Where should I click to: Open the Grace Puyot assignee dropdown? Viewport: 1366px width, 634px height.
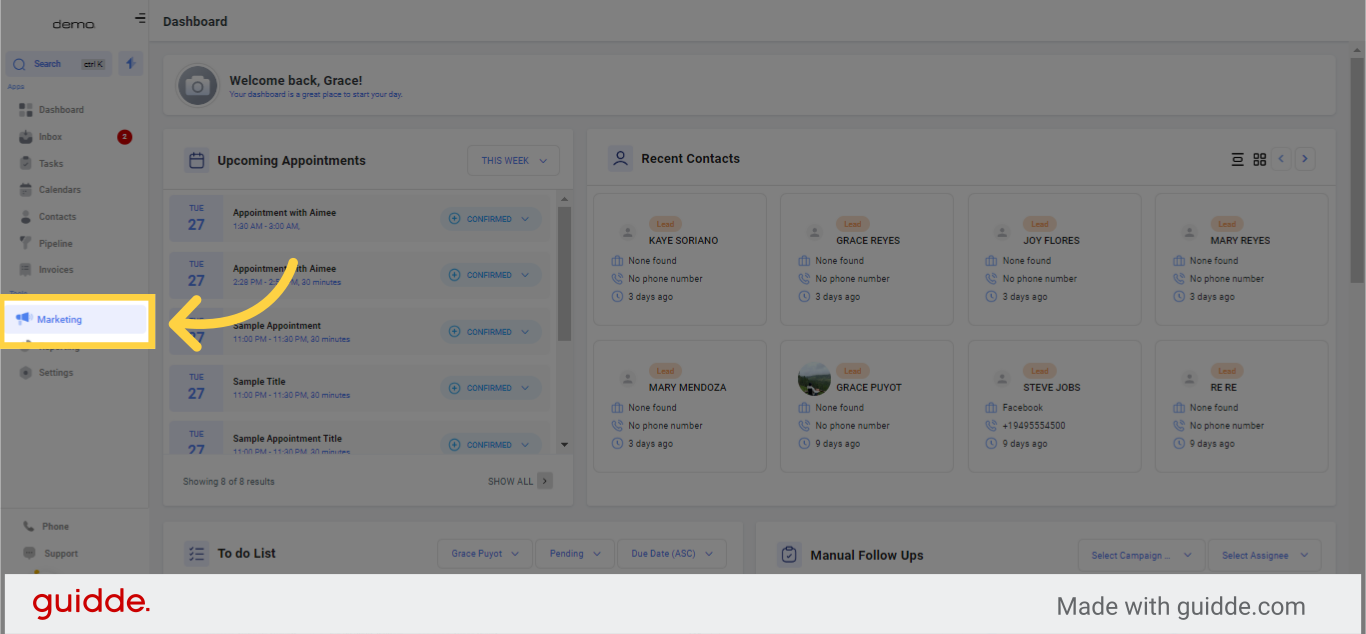(x=484, y=554)
